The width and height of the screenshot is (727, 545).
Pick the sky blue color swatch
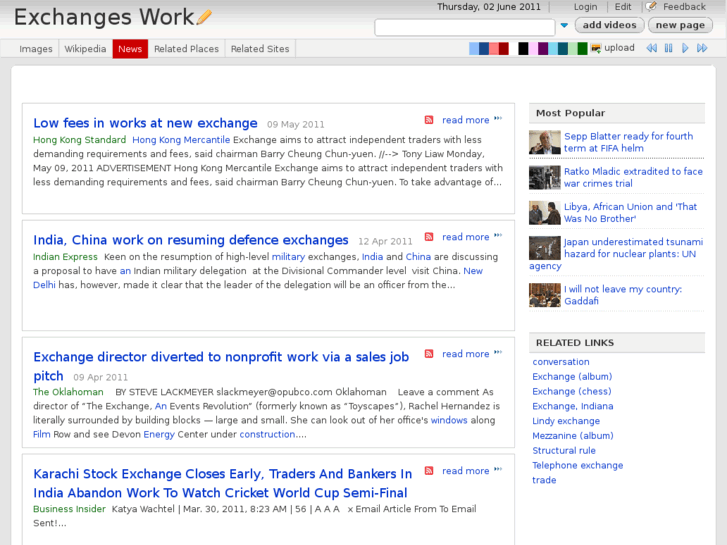[553, 49]
